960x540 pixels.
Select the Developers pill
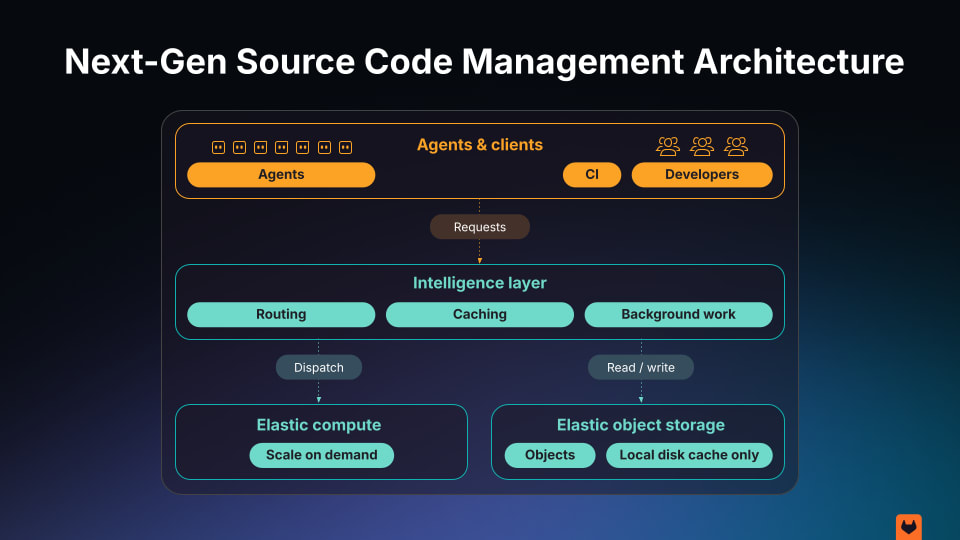tap(702, 174)
